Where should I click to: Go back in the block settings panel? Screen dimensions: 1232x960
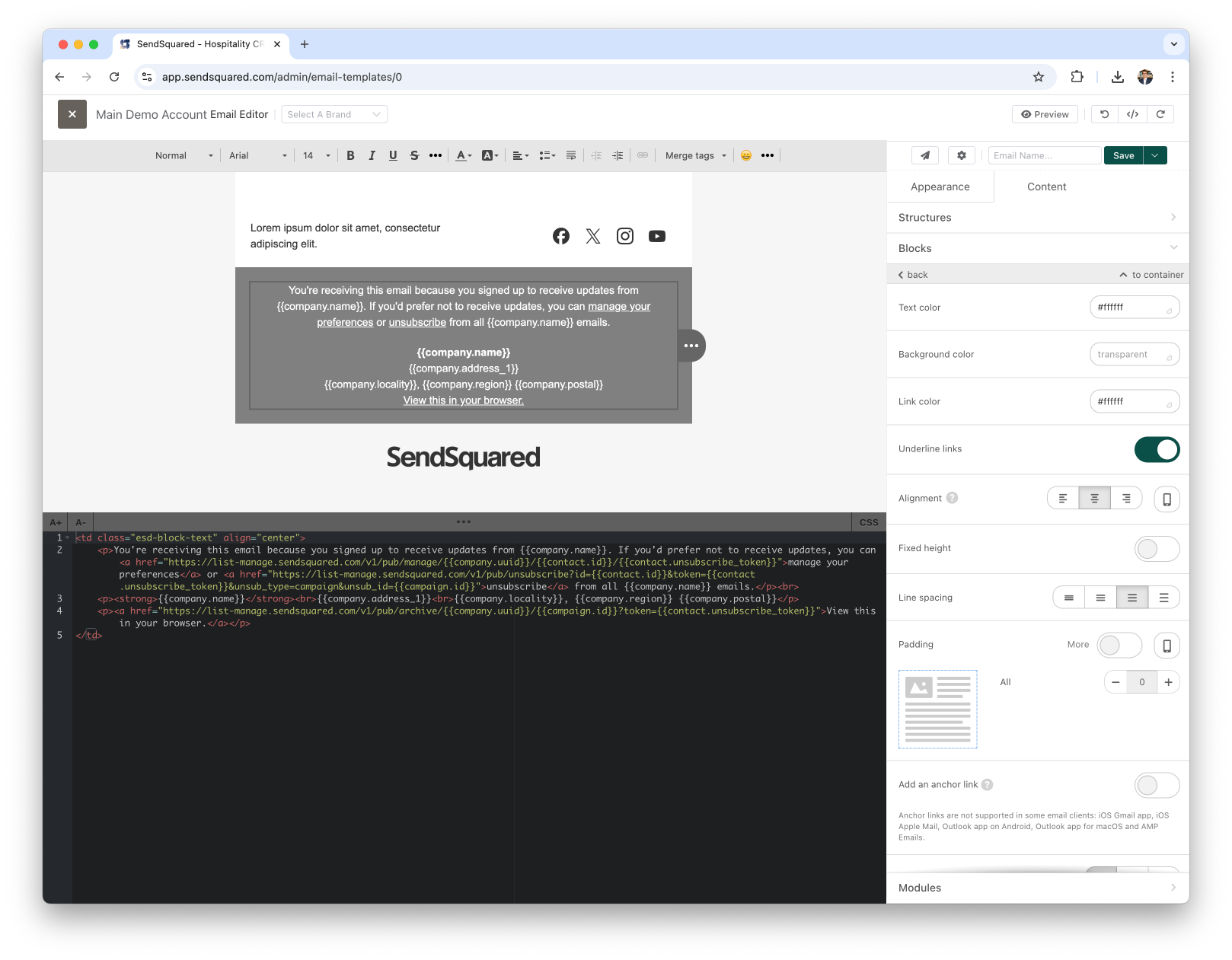[x=913, y=275]
